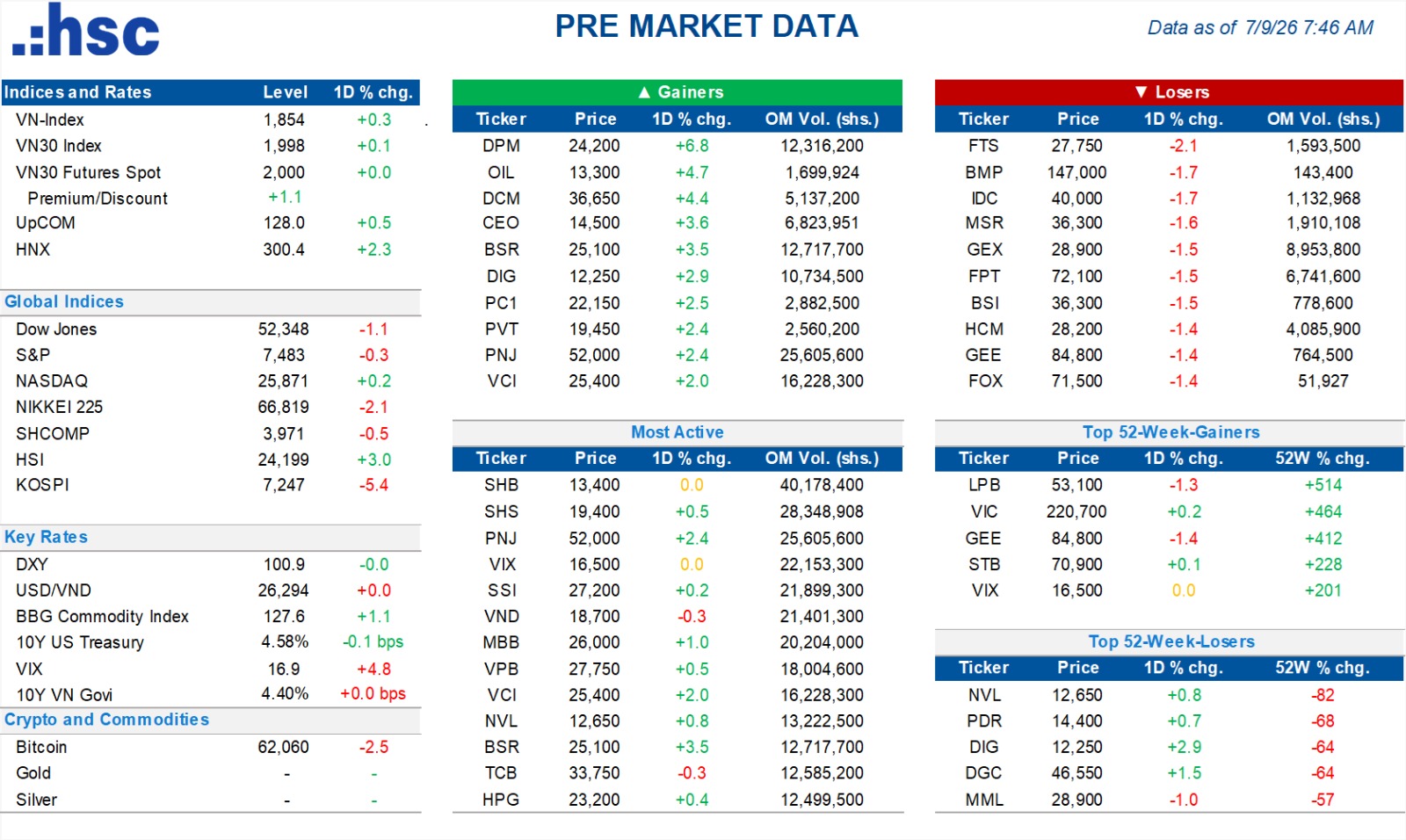Select MSR ticker in Losers table
Image resolution: width=1406 pixels, height=840 pixels.
click(x=984, y=223)
